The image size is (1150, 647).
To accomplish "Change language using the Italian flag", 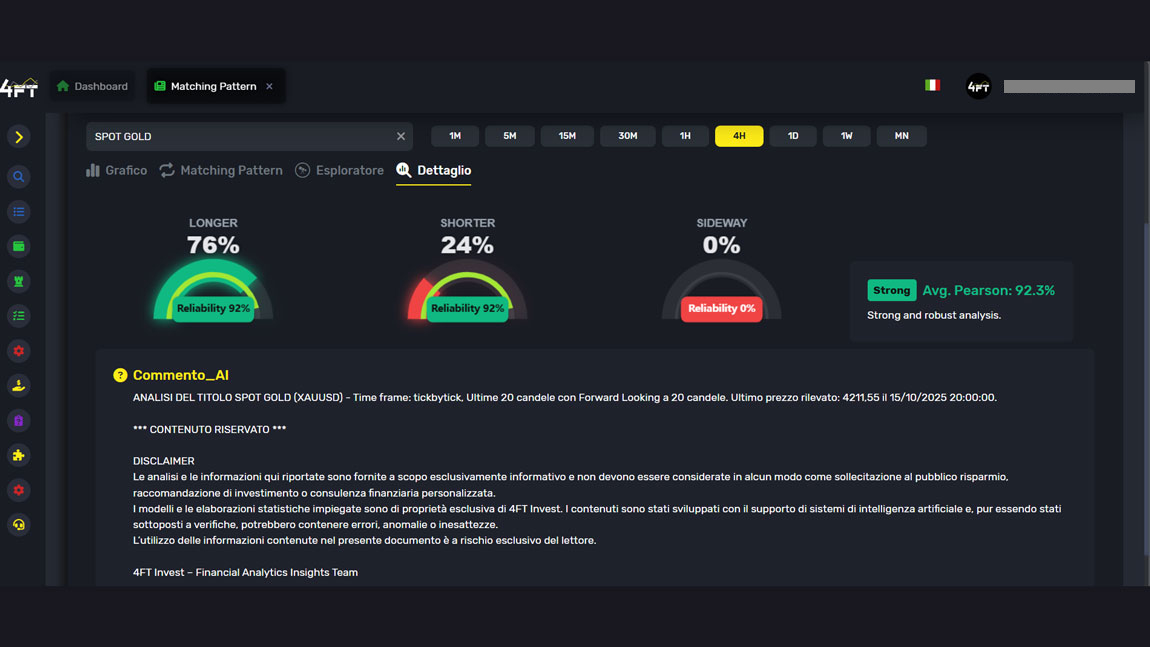I will point(932,86).
